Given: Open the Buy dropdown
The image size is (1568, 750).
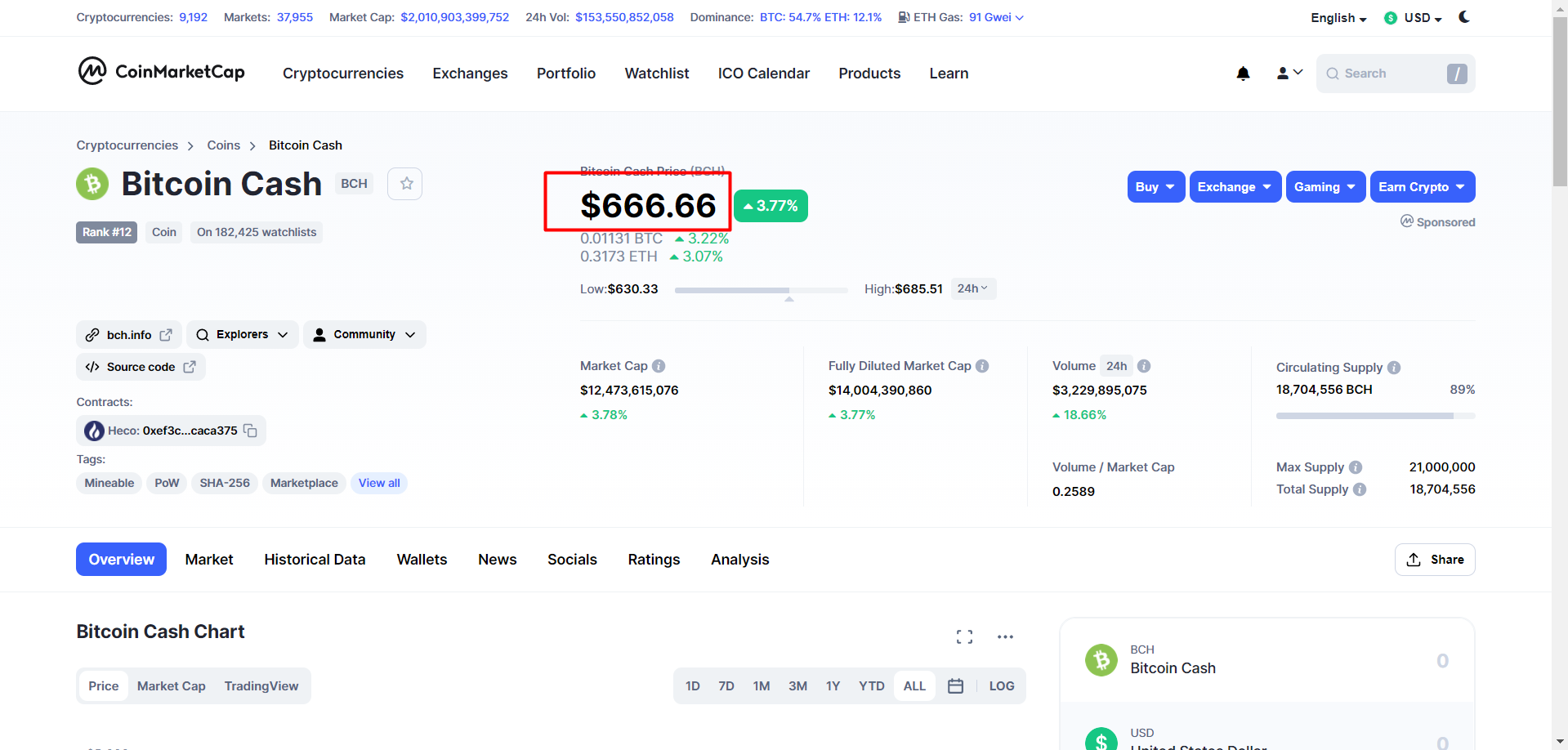Looking at the screenshot, I should click(1155, 187).
